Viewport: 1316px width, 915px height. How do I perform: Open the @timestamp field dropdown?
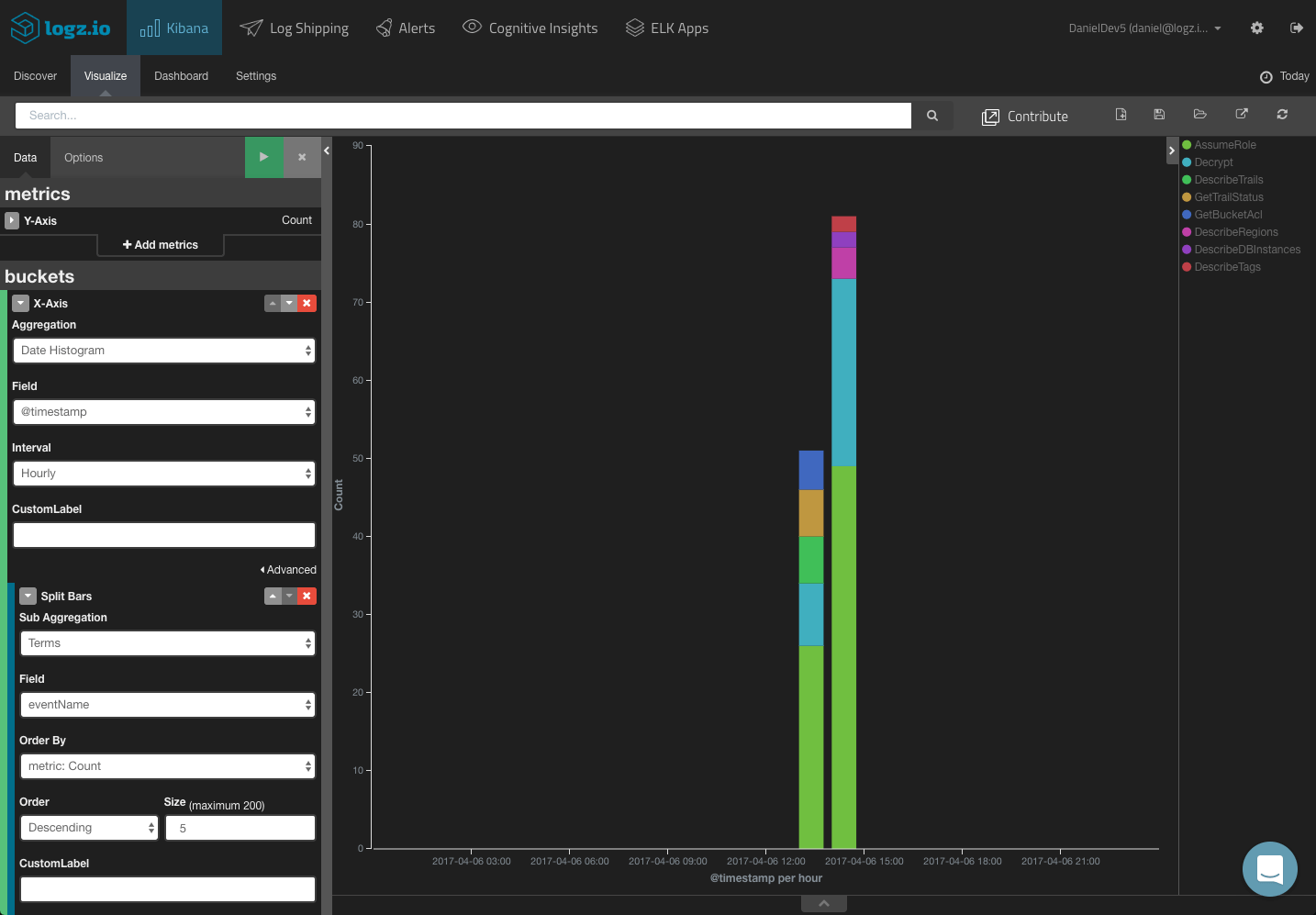[164, 412]
